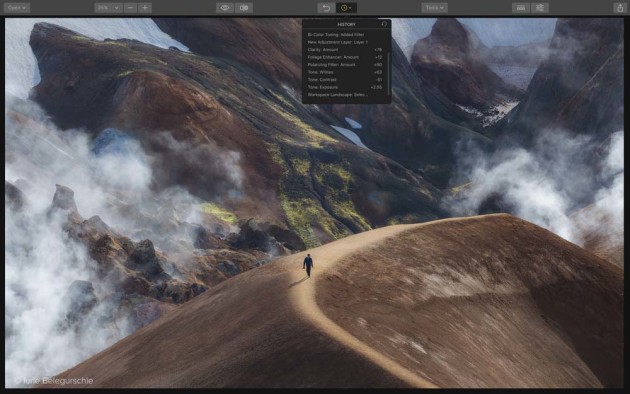
Task: Click the hiker in the photo canvas
Action: point(308,265)
